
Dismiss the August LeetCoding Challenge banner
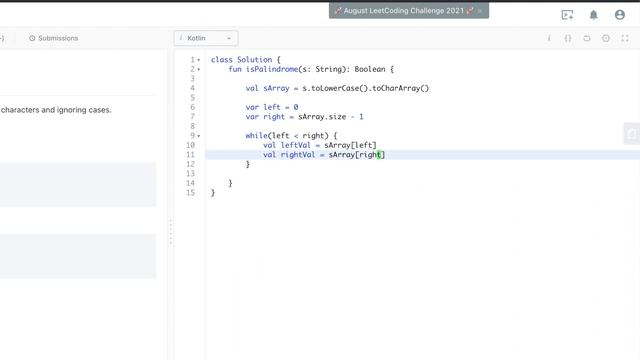click(x=480, y=11)
